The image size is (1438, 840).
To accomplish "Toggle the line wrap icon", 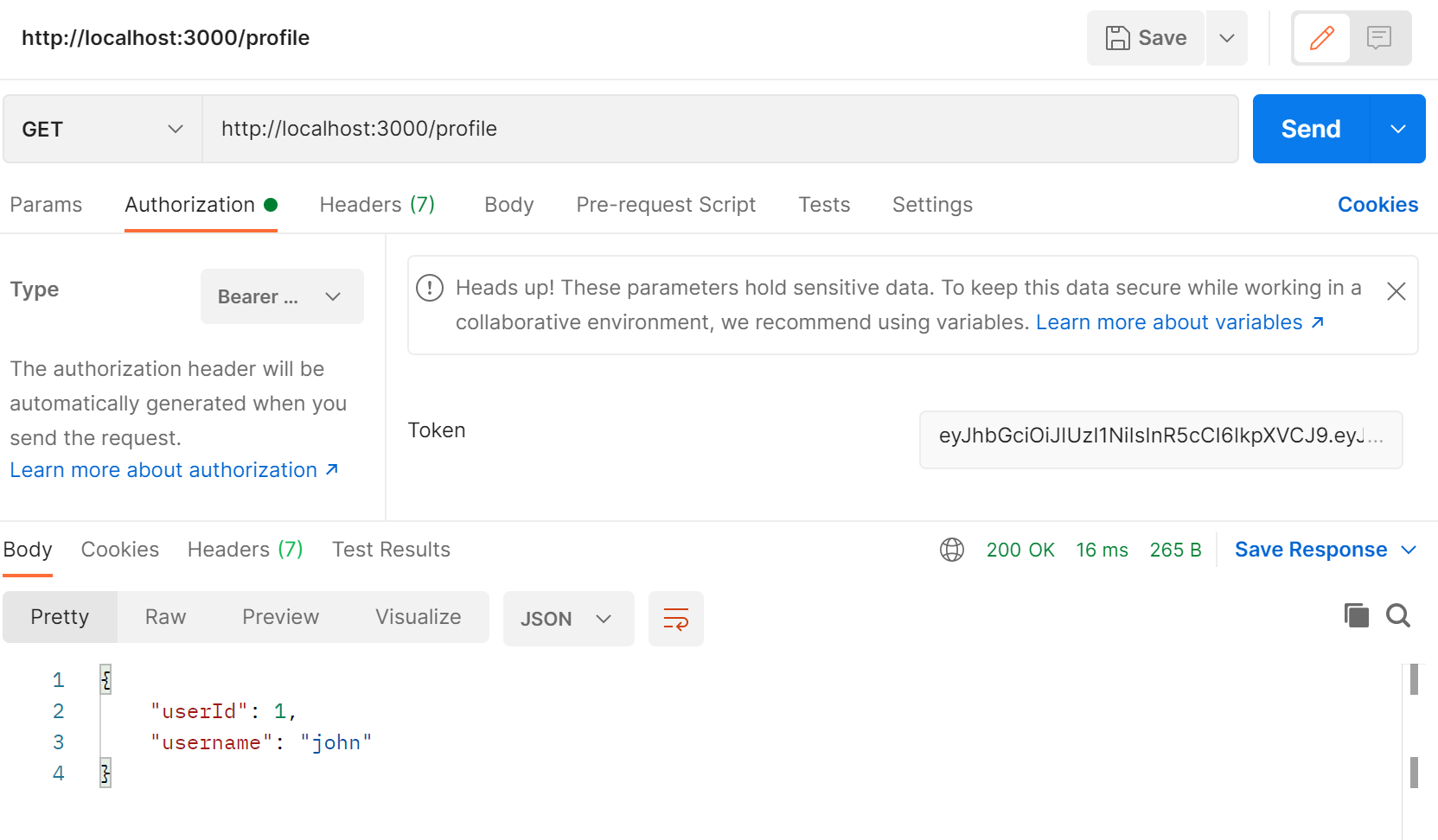I will 675,619.
